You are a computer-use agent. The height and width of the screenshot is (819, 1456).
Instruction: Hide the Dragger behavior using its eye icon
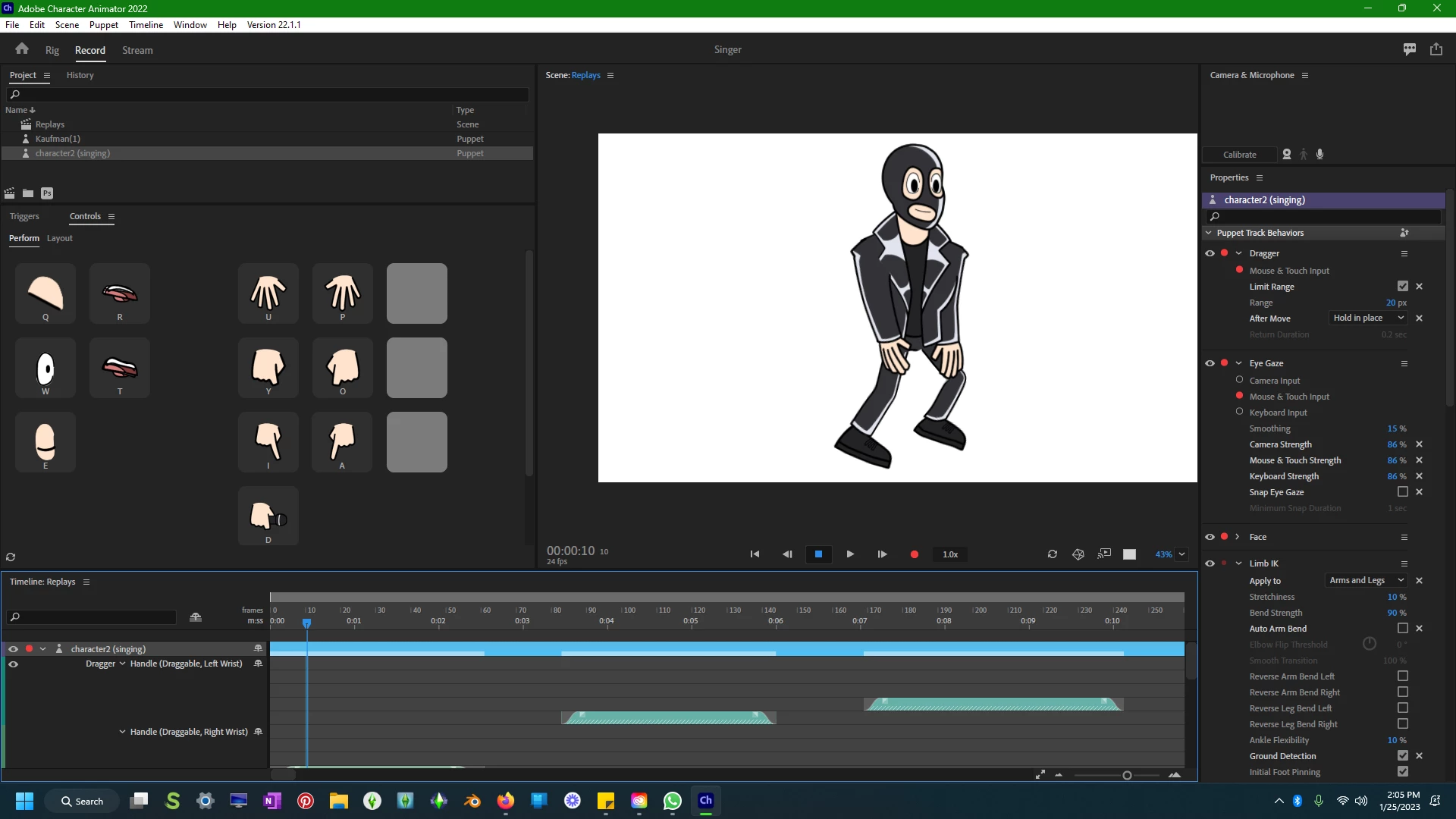point(1210,253)
